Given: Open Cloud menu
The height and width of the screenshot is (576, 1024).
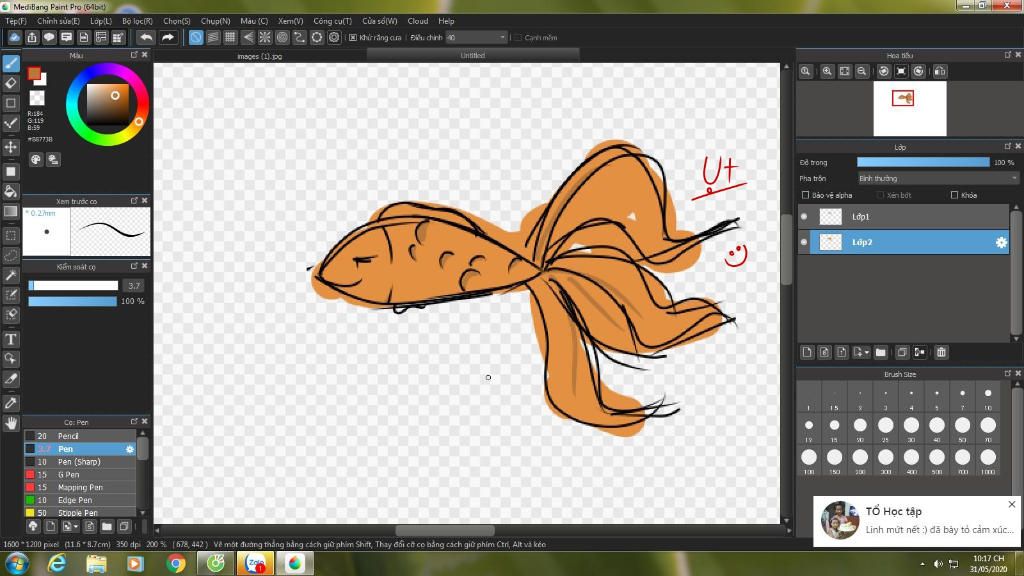Looking at the screenshot, I should point(417,21).
